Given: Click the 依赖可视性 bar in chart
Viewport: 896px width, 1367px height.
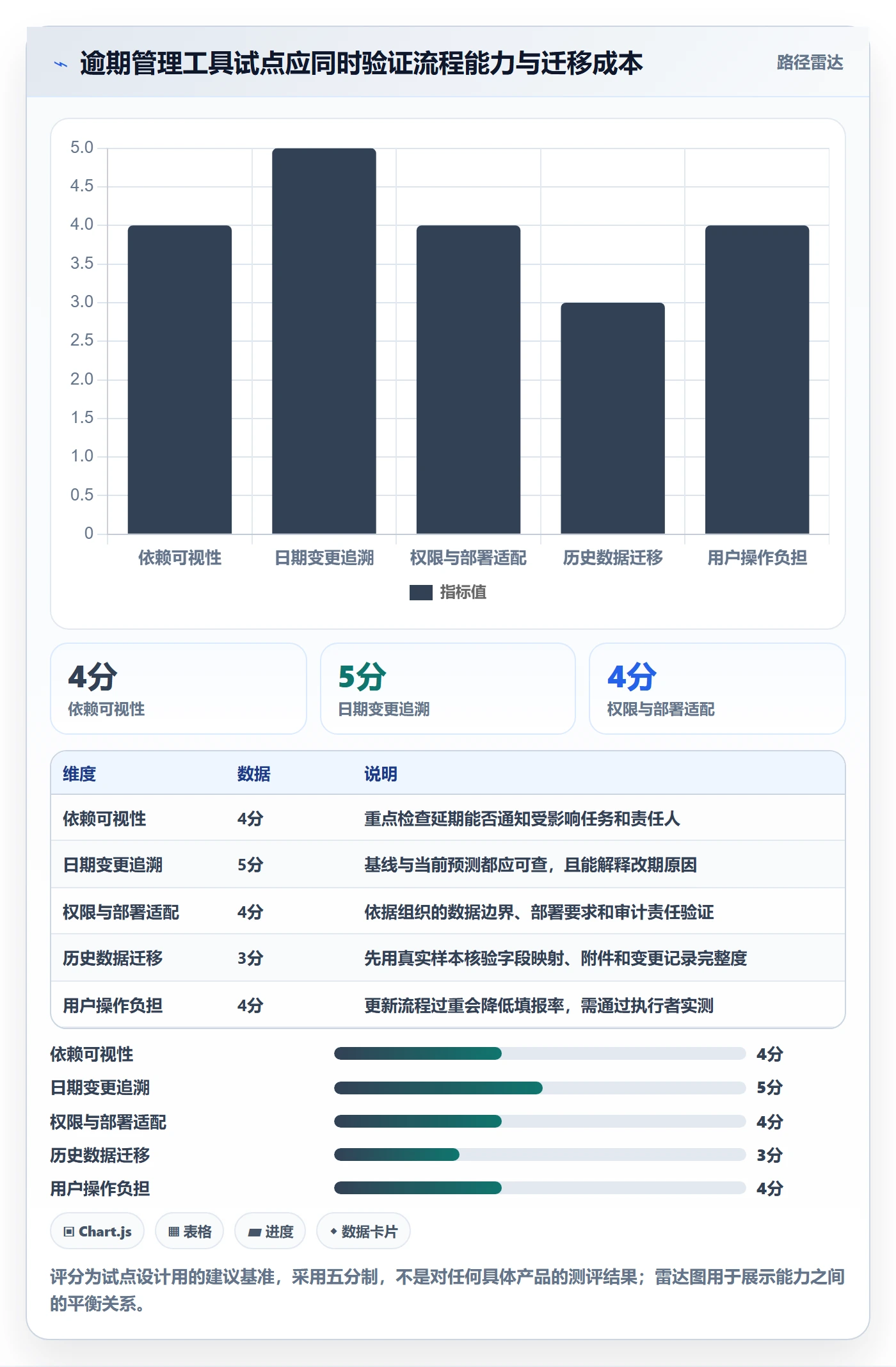Looking at the screenshot, I should 180,379.
